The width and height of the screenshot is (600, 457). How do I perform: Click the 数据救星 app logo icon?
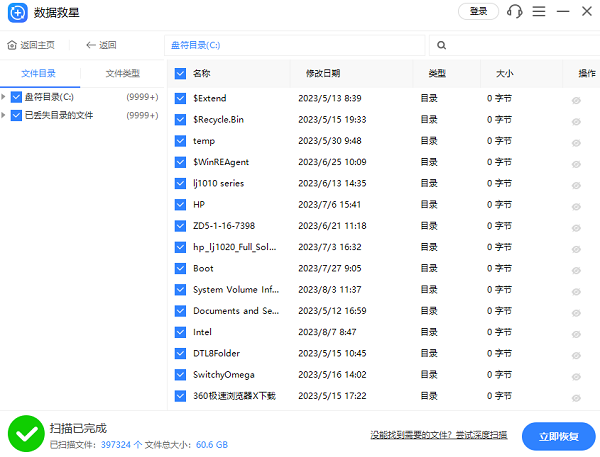18,13
